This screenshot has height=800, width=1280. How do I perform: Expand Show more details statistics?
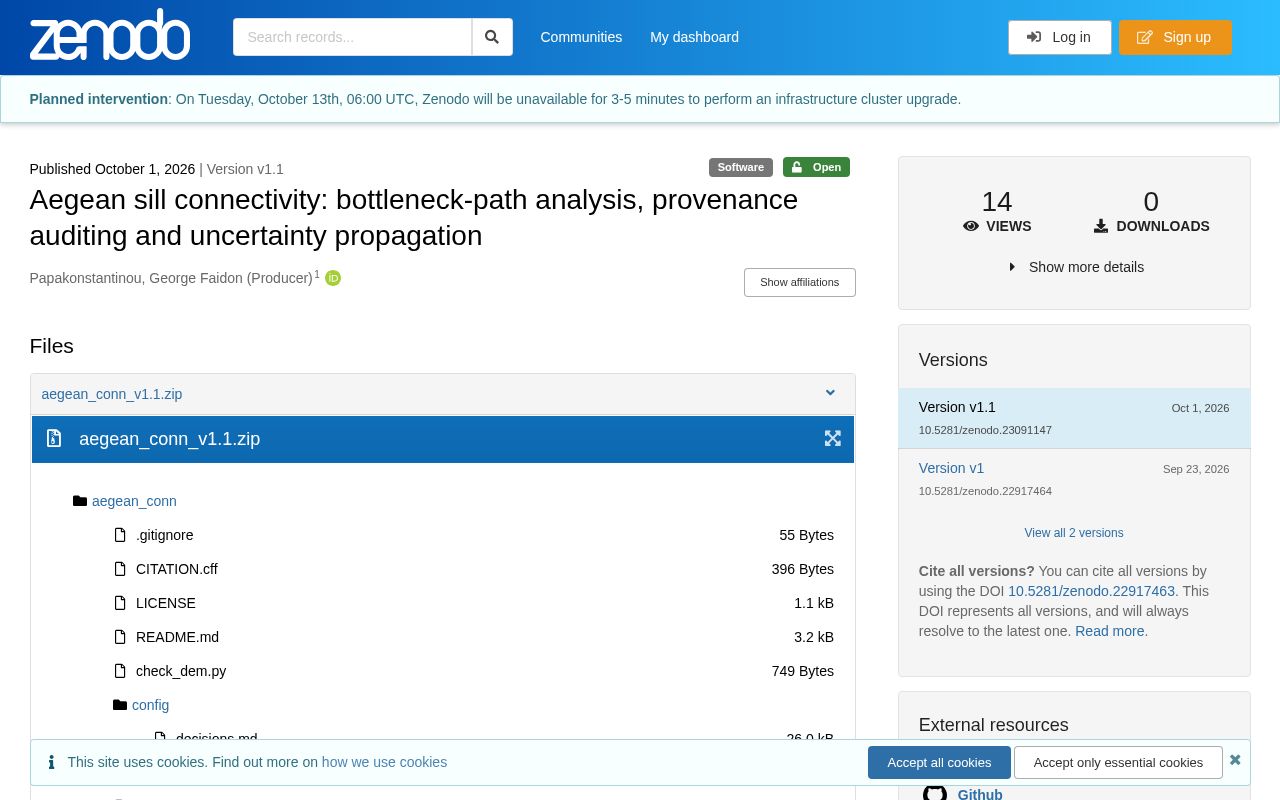(1076, 267)
